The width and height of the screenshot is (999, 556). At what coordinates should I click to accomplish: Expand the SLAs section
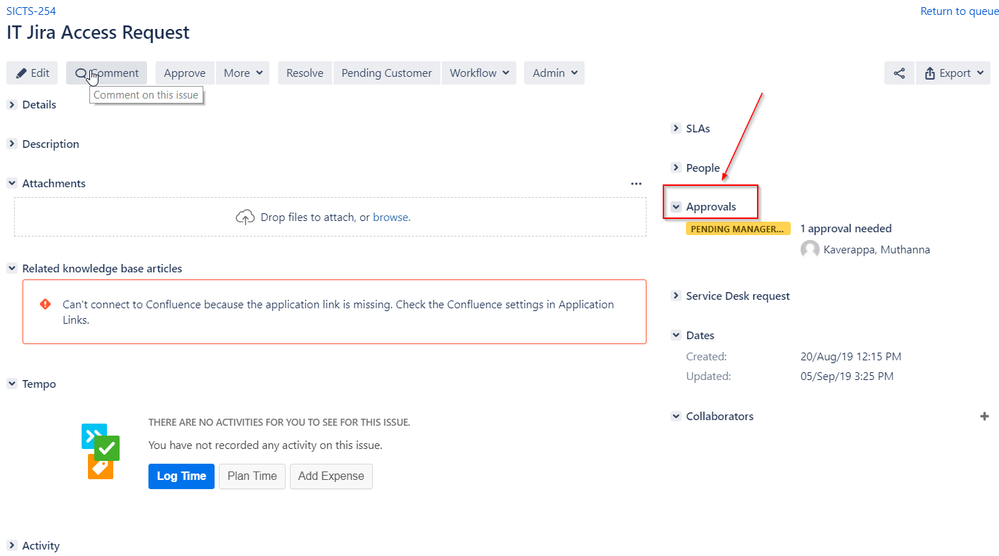pos(676,129)
